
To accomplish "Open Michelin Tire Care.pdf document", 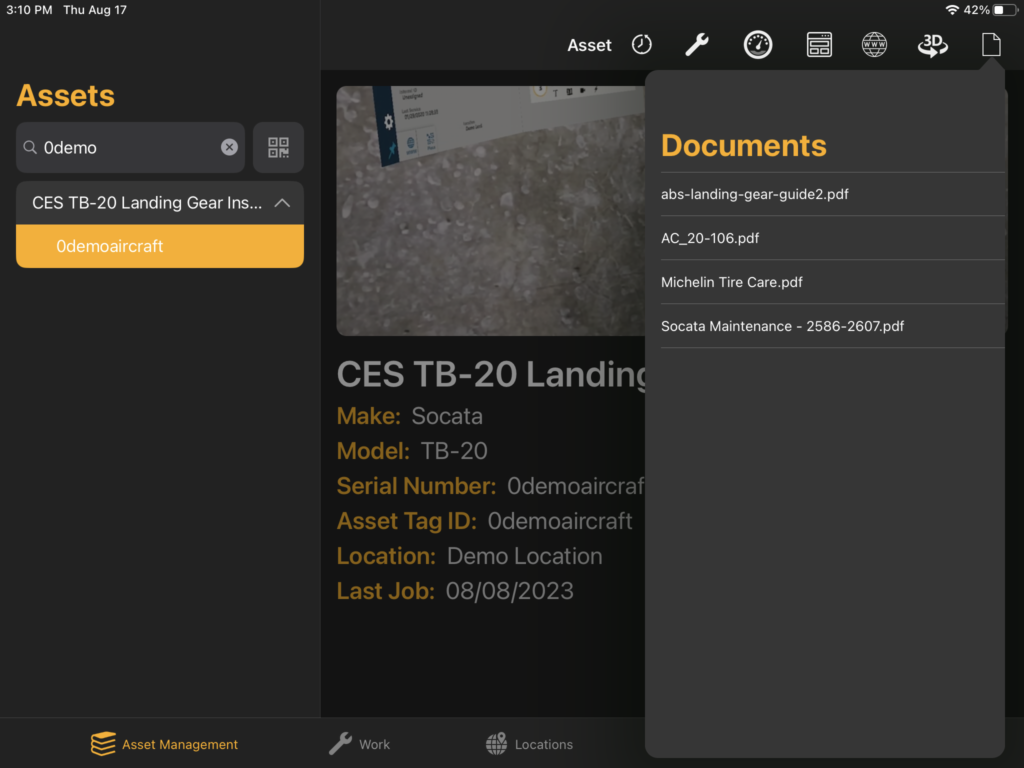I will point(730,282).
